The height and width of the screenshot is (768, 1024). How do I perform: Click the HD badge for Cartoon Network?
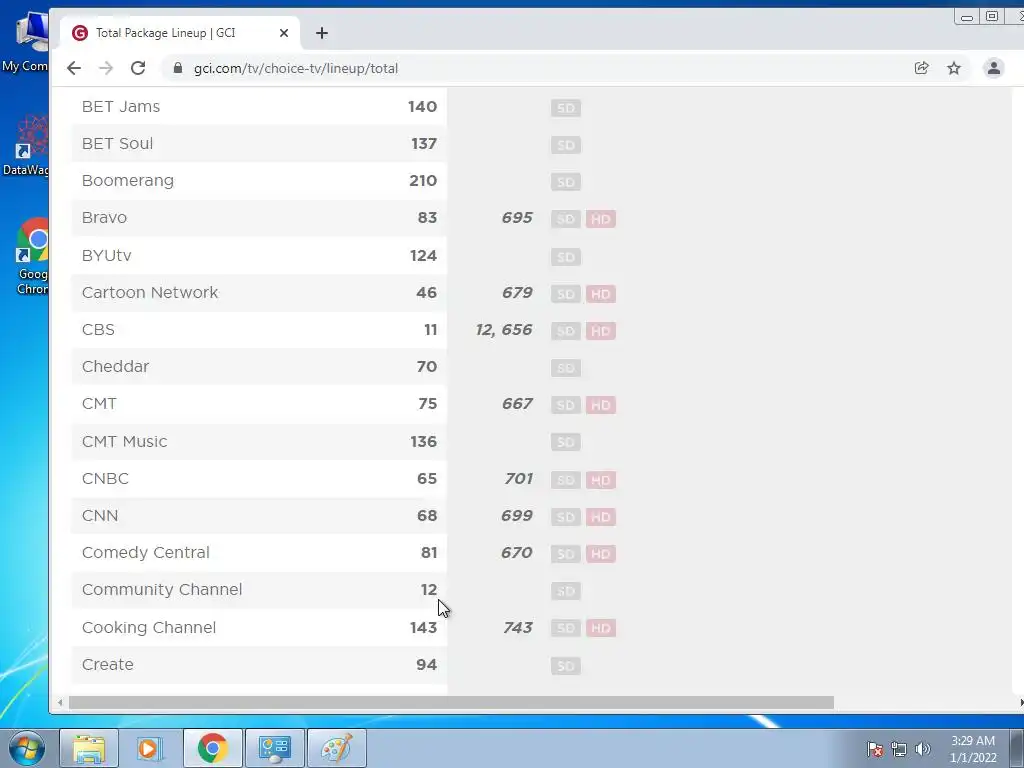601,294
